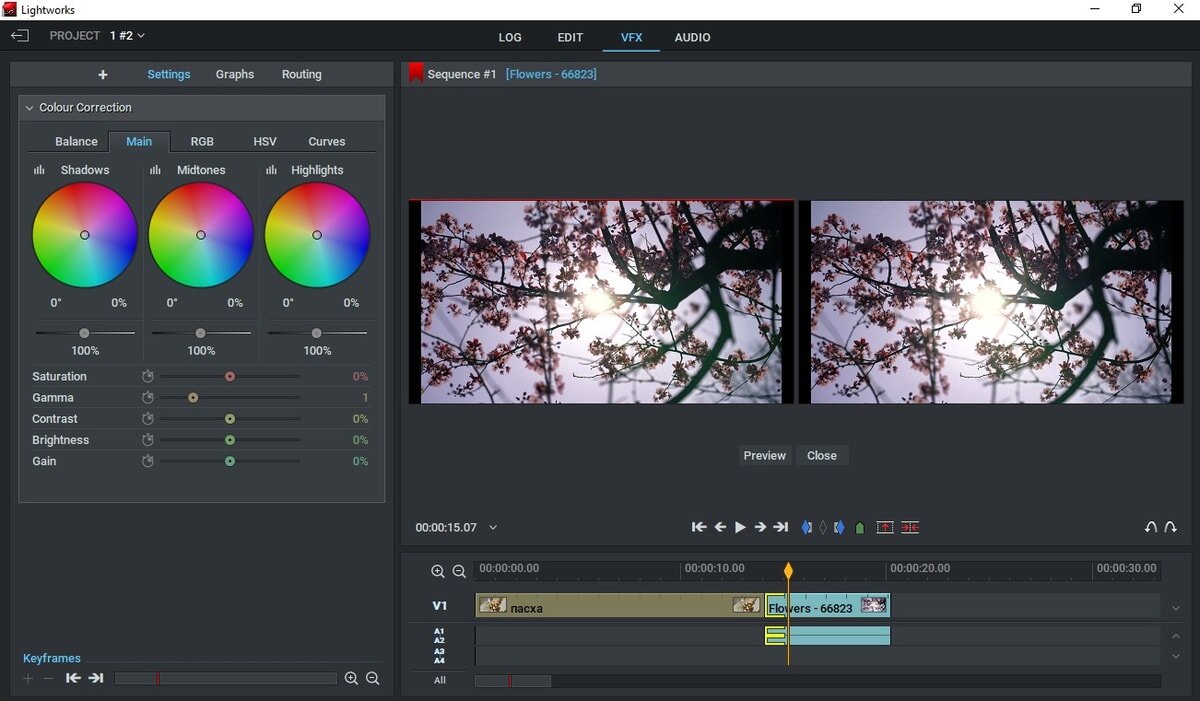Click the Close button below the viewer
This screenshot has width=1200, height=701.
[821, 455]
